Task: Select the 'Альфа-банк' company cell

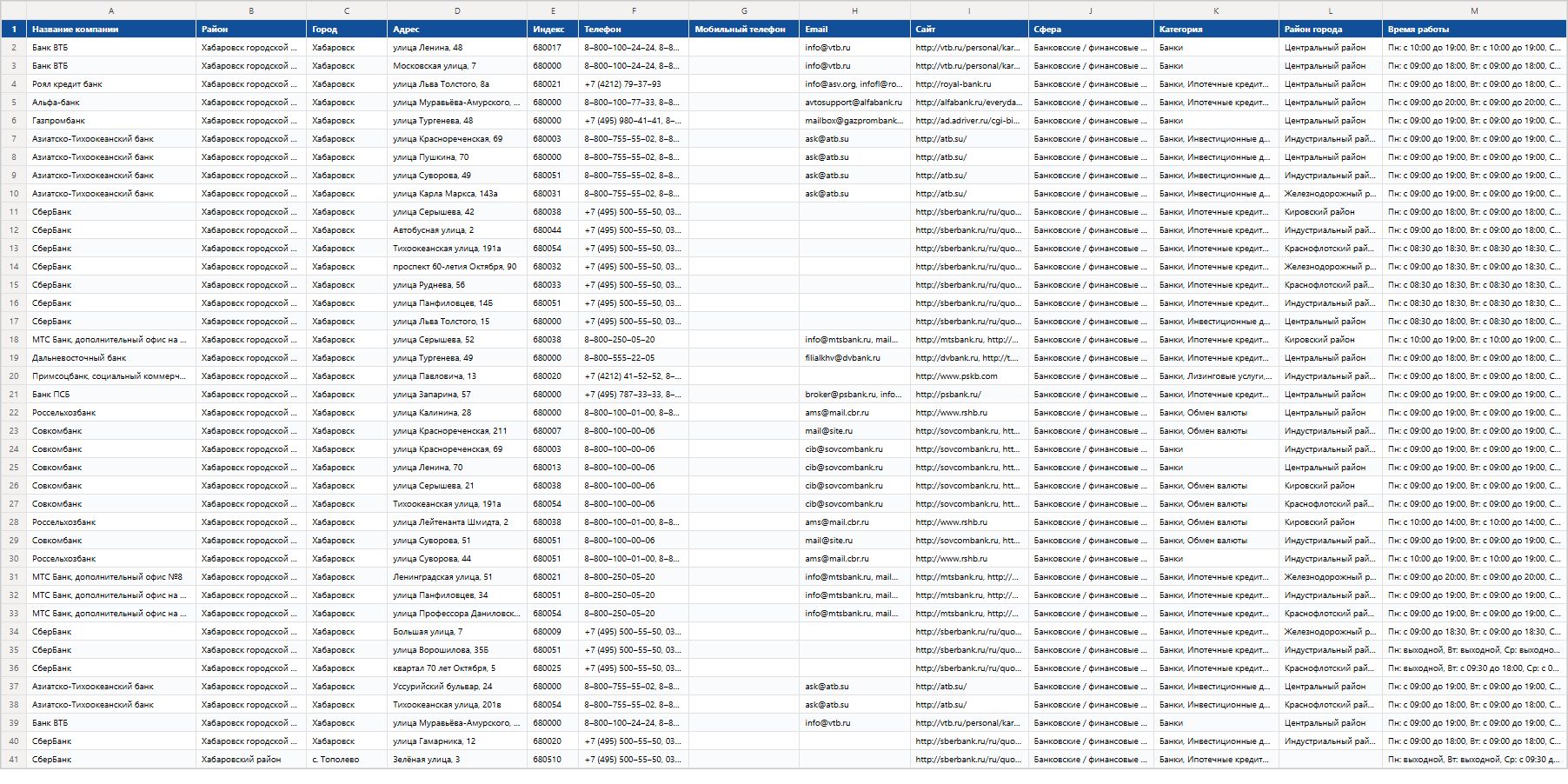Action: [111, 103]
